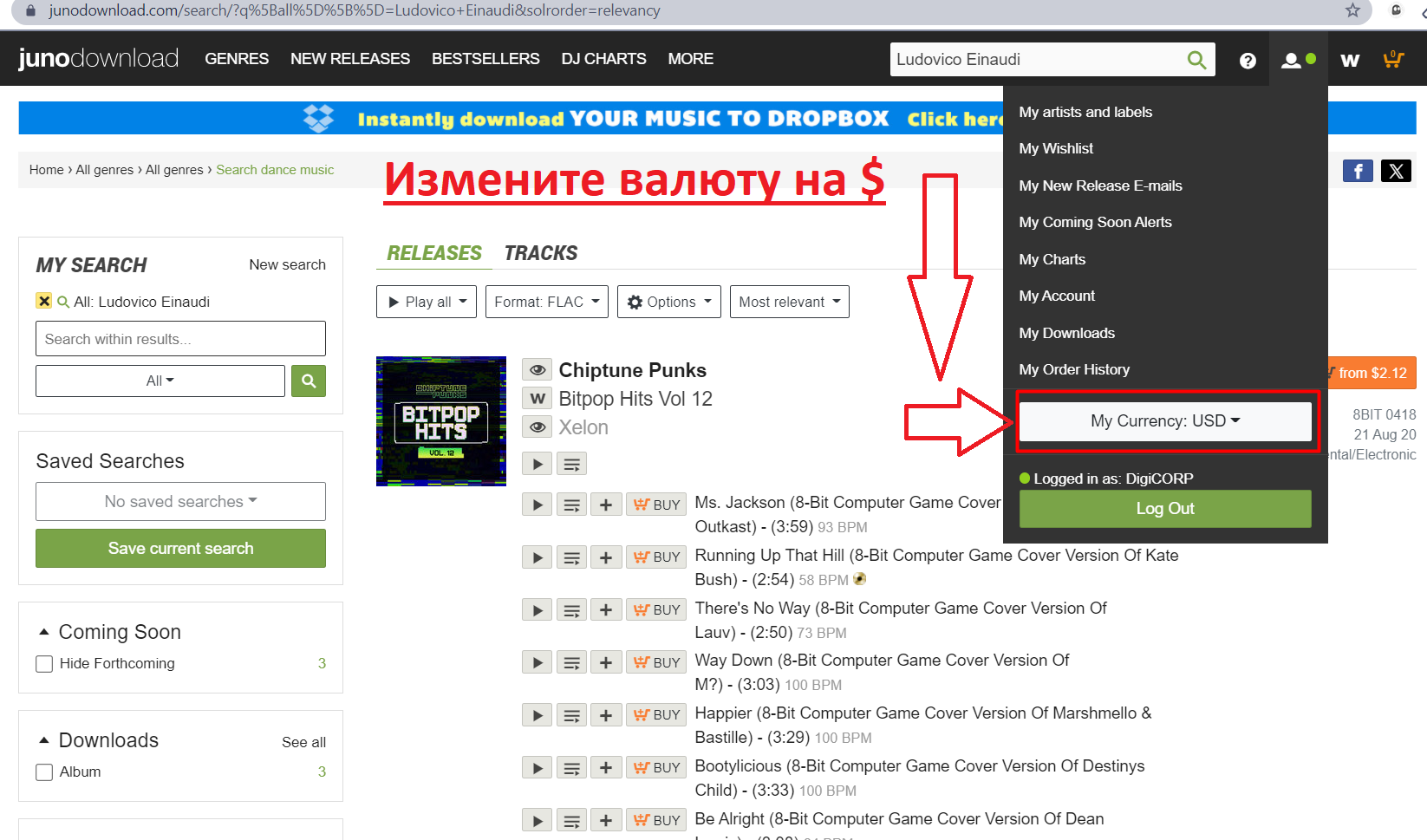The width and height of the screenshot is (1427, 840).
Task: Open the Most relevant sort dropdown
Action: pos(788,302)
